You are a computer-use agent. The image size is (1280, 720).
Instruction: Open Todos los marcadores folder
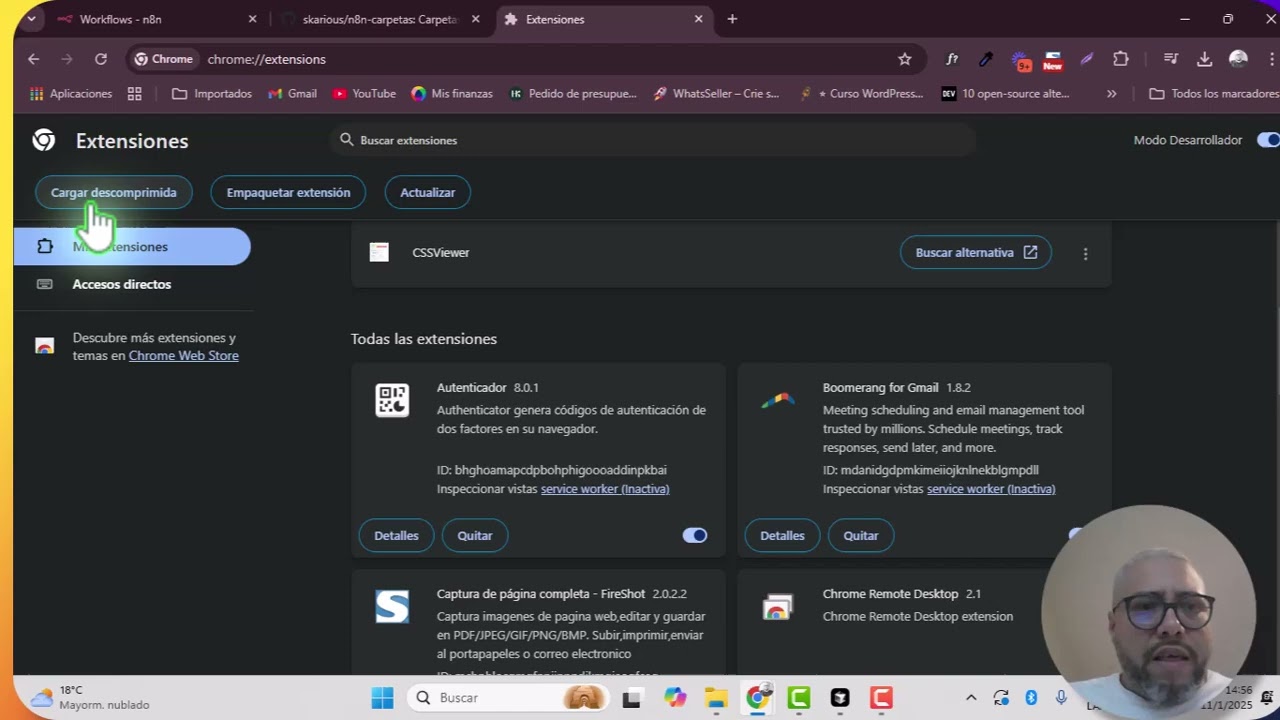click(x=1214, y=93)
